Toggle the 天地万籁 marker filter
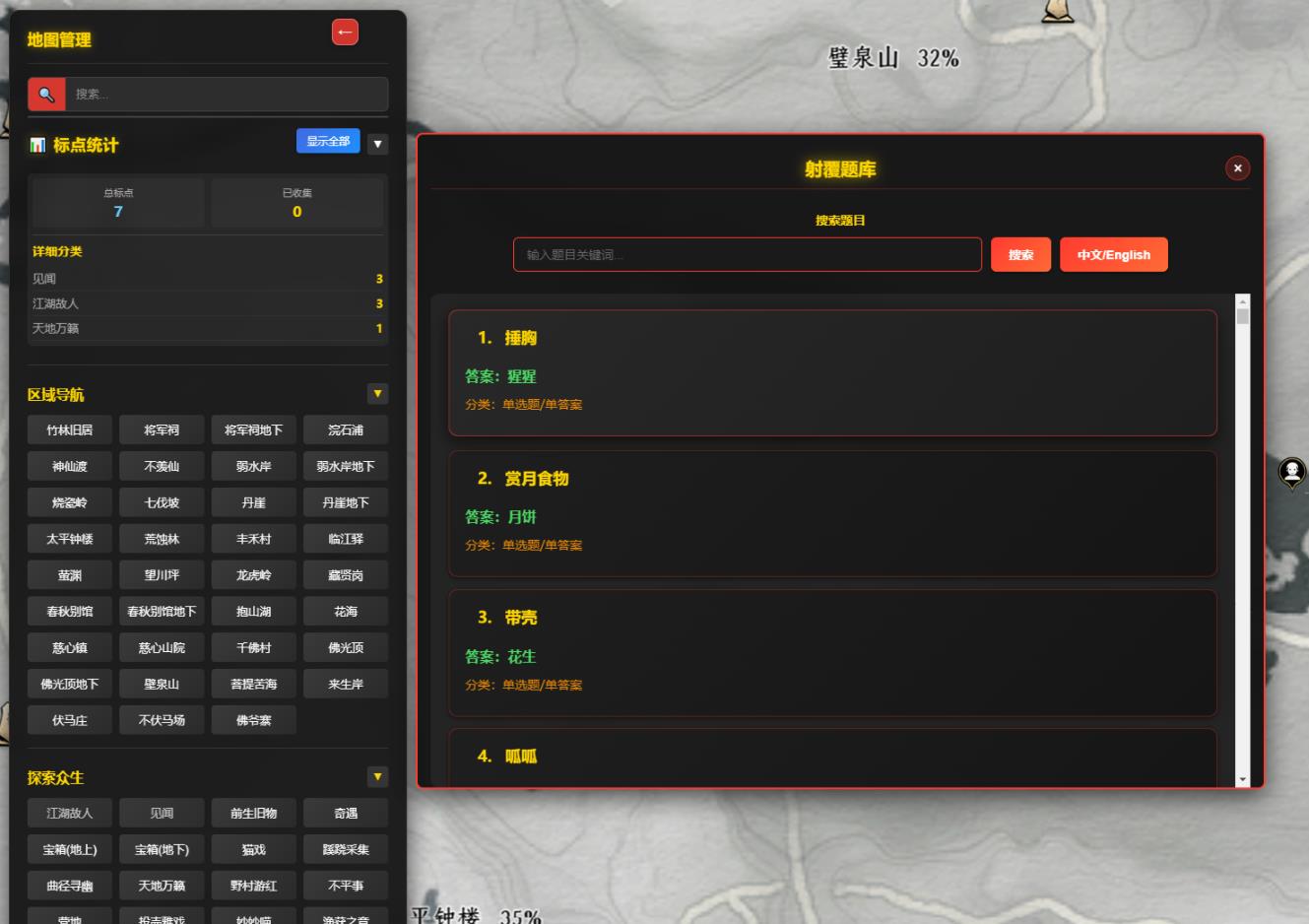This screenshot has width=1309, height=924. (162, 886)
